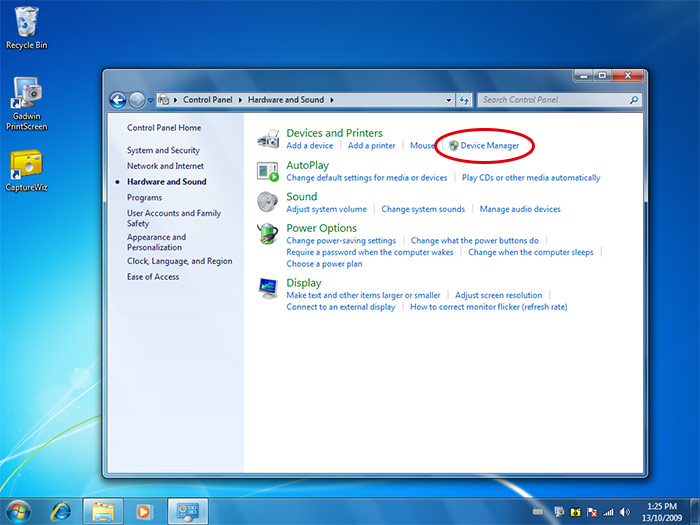Open Clock, Language, and Region
Screen dimensions: 700x525
(179, 261)
